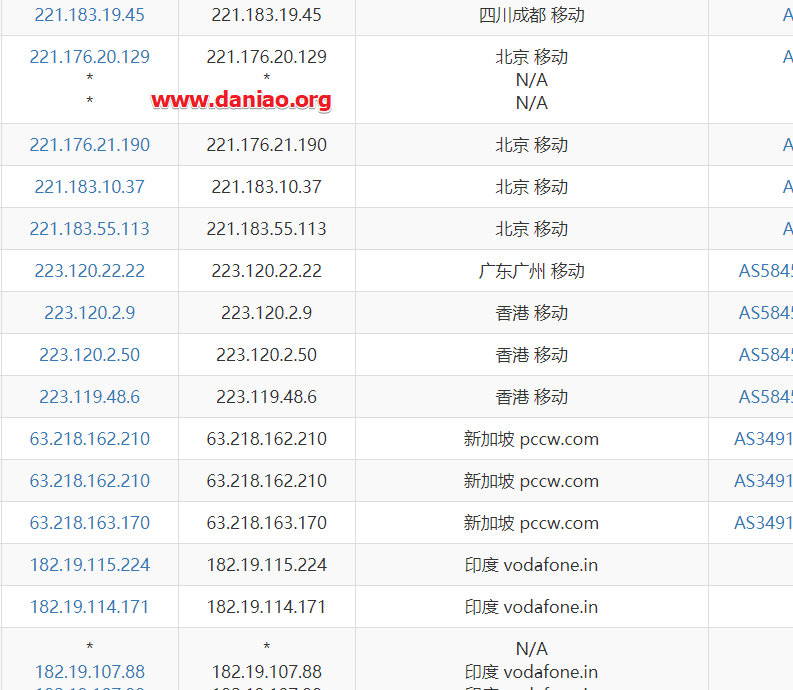Select the black 223.120.2.9 hostname text
Screen dimensions: 793x690
[267, 313]
